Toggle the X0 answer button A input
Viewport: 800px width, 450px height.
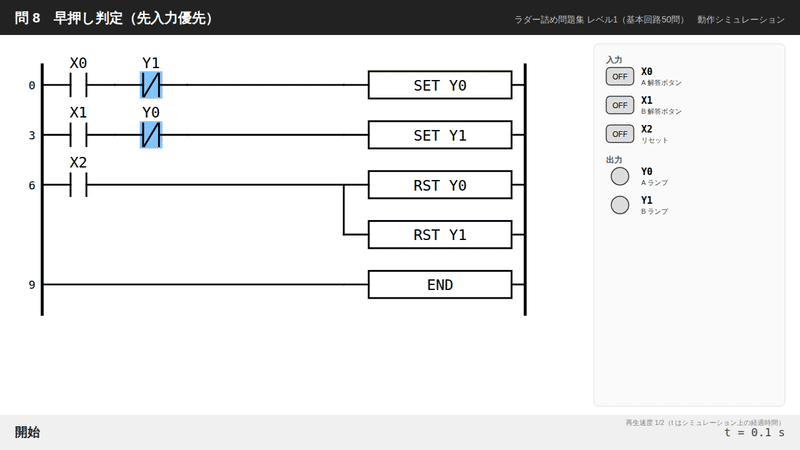point(620,77)
